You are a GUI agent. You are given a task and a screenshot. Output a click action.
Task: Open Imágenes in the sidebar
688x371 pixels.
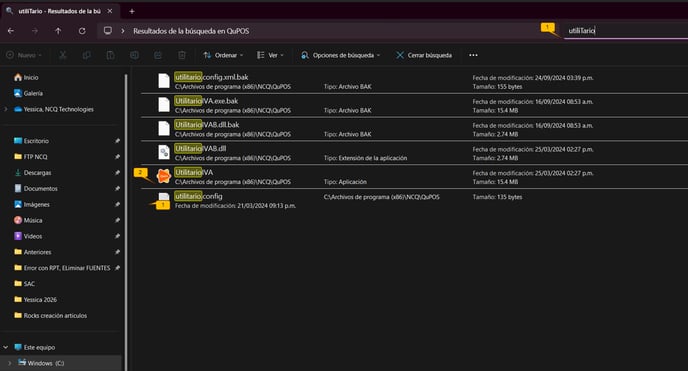click(x=32, y=204)
